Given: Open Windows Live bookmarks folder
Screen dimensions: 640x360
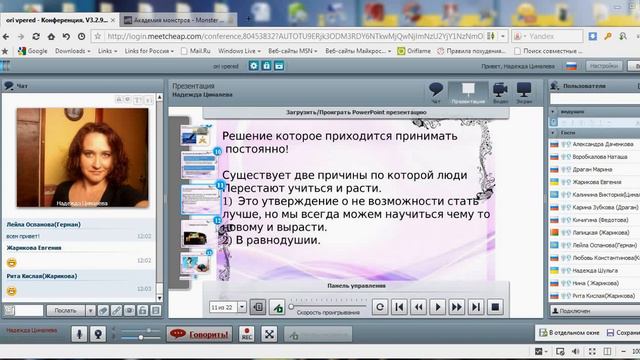Looking at the screenshot, I should [239, 51].
